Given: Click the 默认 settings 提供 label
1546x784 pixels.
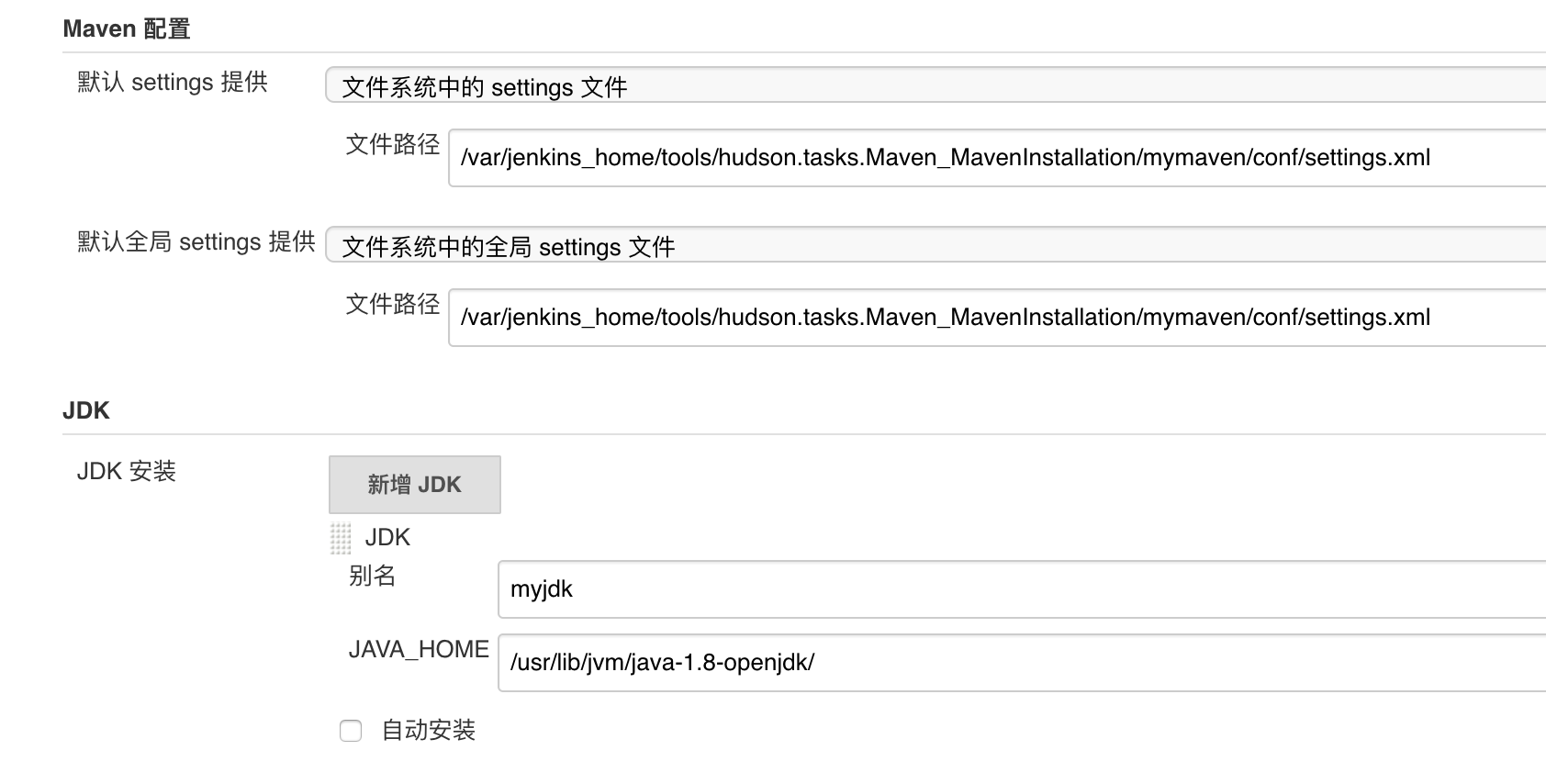Looking at the screenshot, I should [173, 82].
